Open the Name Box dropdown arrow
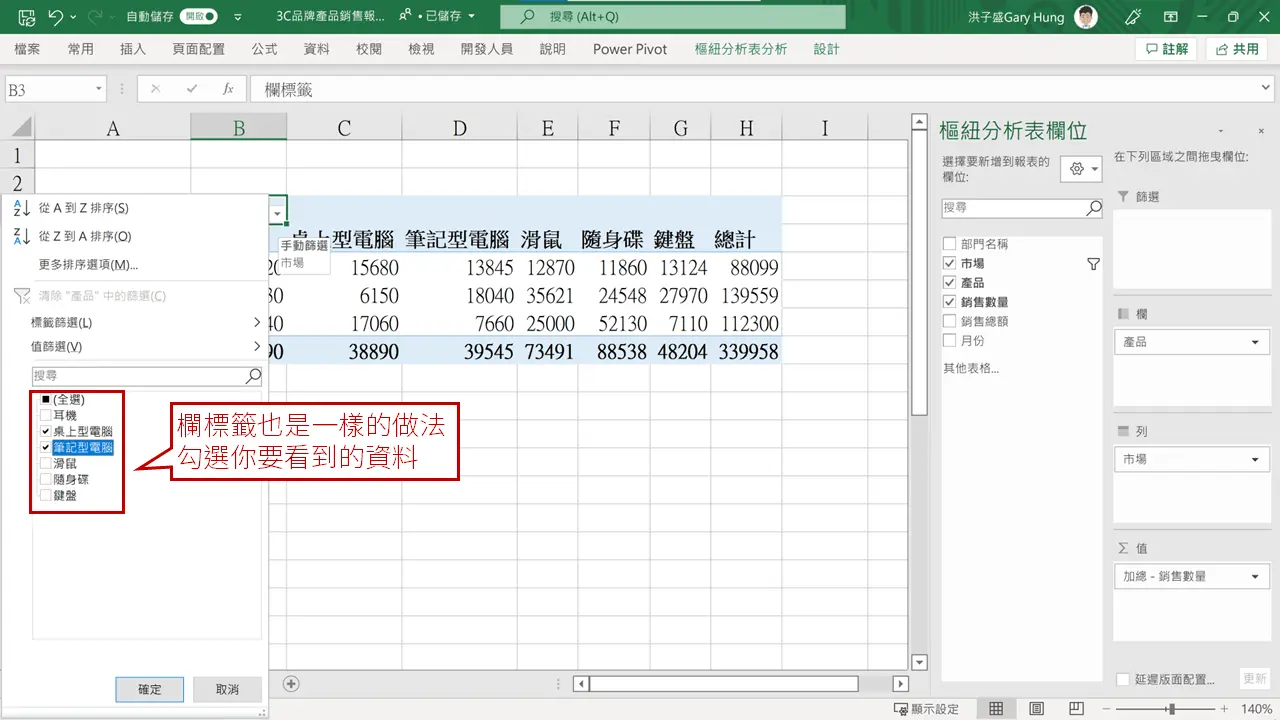The height and width of the screenshot is (720, 1280). pyautogui.click(x=99, y=89)
